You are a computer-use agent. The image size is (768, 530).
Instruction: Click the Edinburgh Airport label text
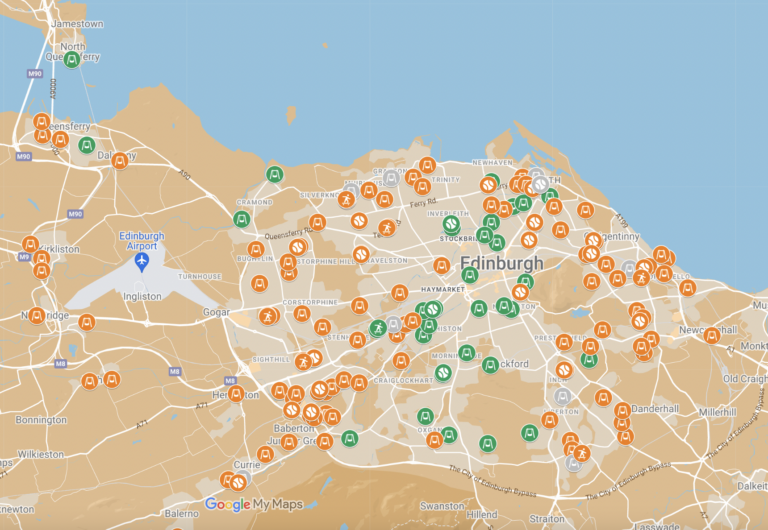pos(142,241)
